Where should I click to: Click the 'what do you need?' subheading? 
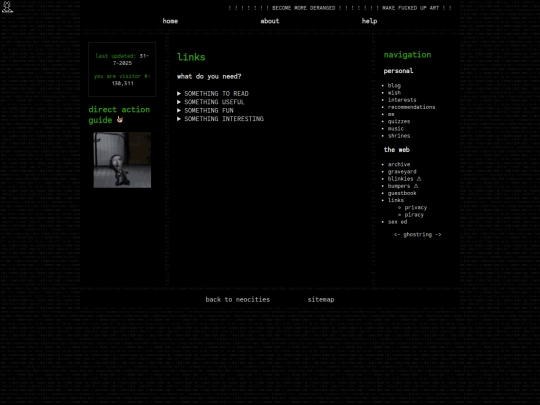[x=209, y=76]
